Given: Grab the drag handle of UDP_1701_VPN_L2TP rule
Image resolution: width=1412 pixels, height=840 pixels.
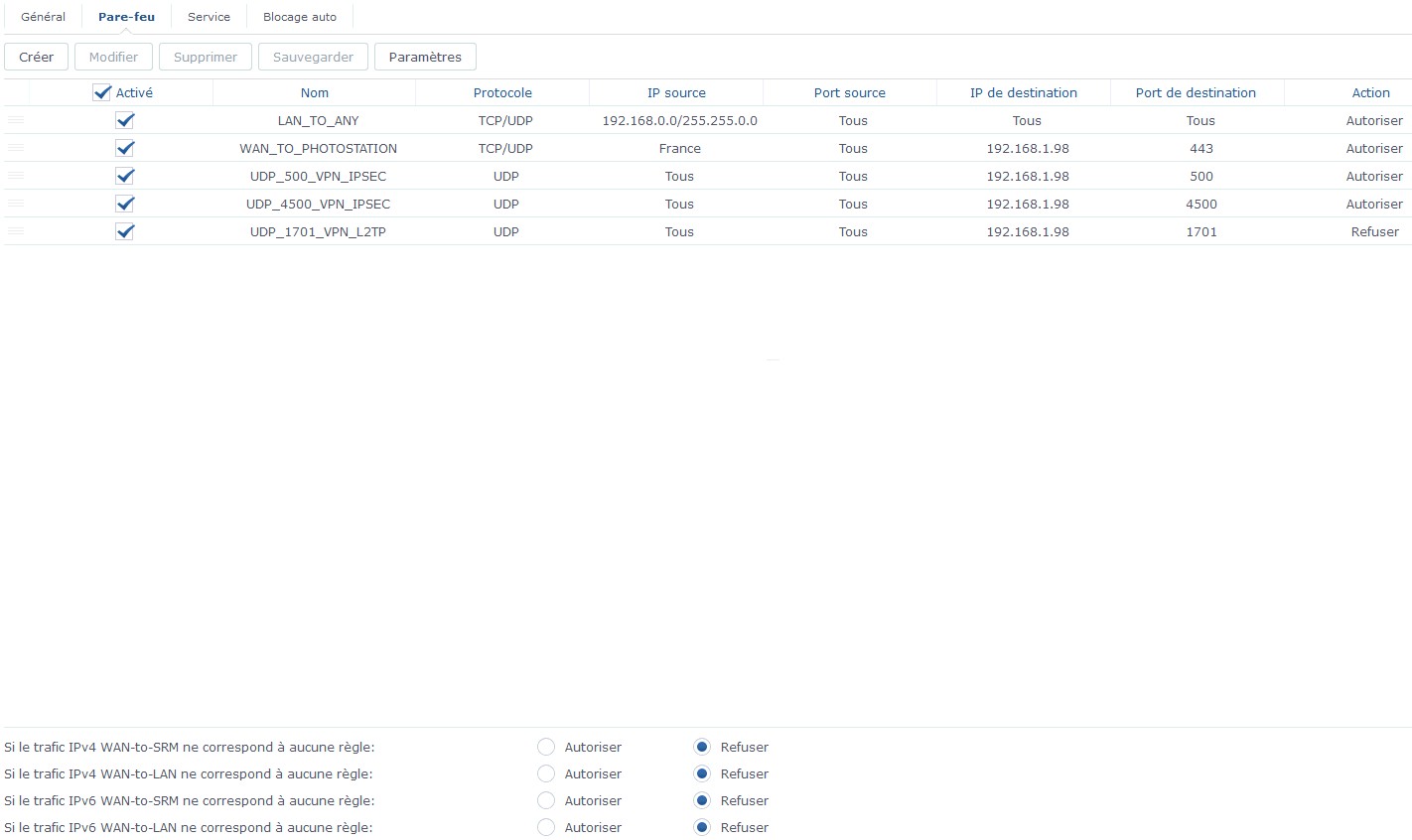Looking at the screenshot, I should click(x=16, y=231).
